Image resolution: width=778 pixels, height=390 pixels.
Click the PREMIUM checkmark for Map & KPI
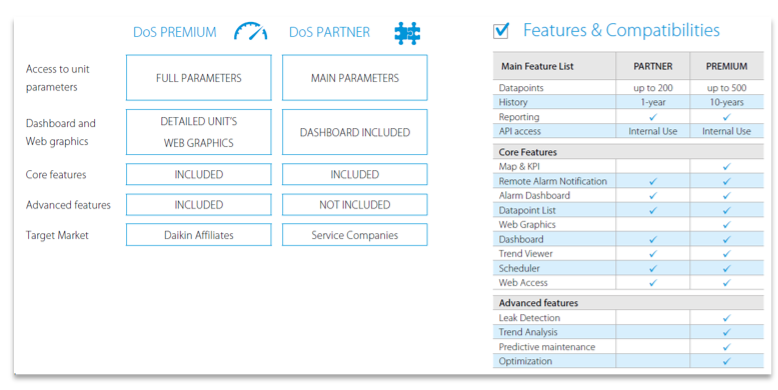click(726, 167)
